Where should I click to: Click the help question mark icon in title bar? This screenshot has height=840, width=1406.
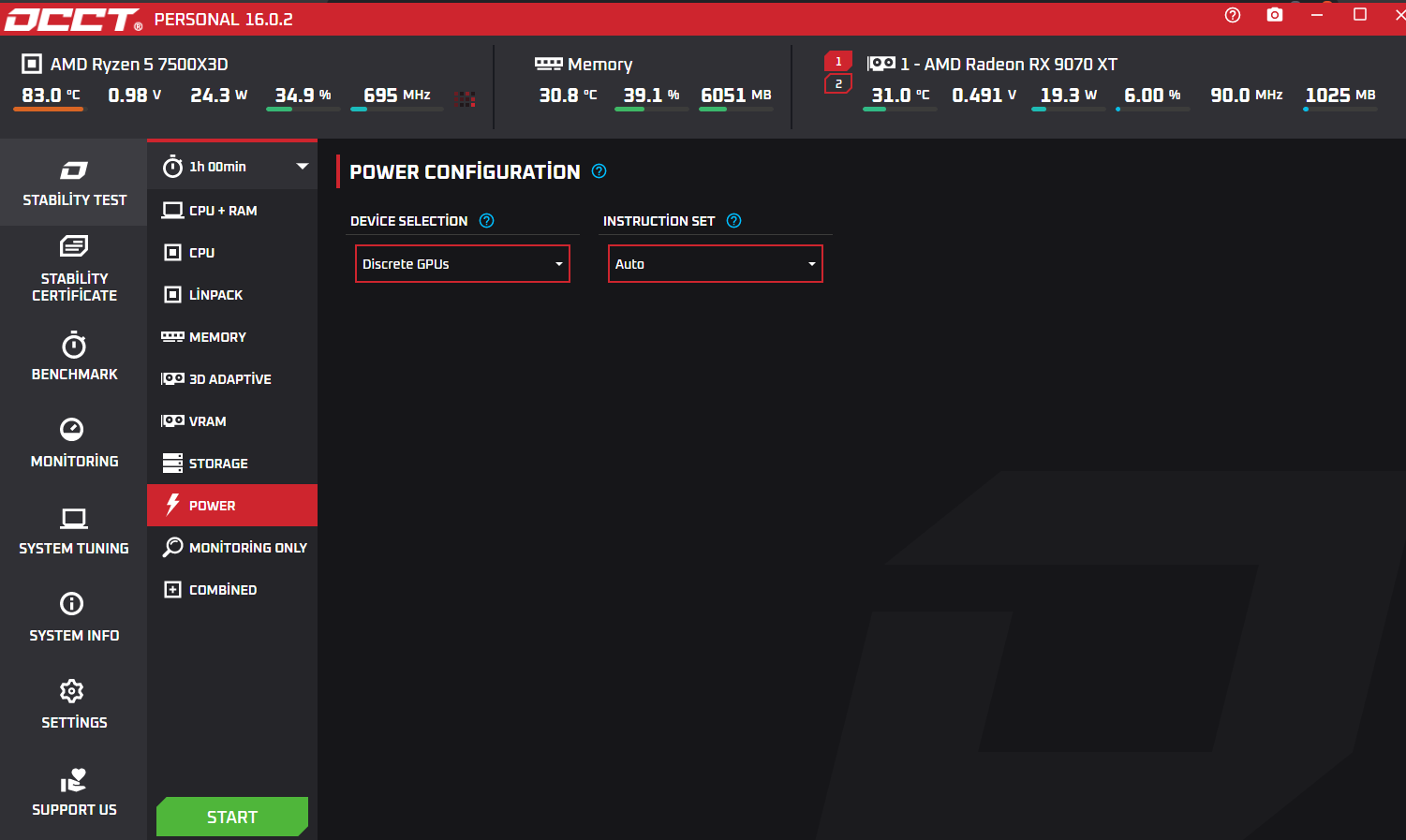point(1233,15)
